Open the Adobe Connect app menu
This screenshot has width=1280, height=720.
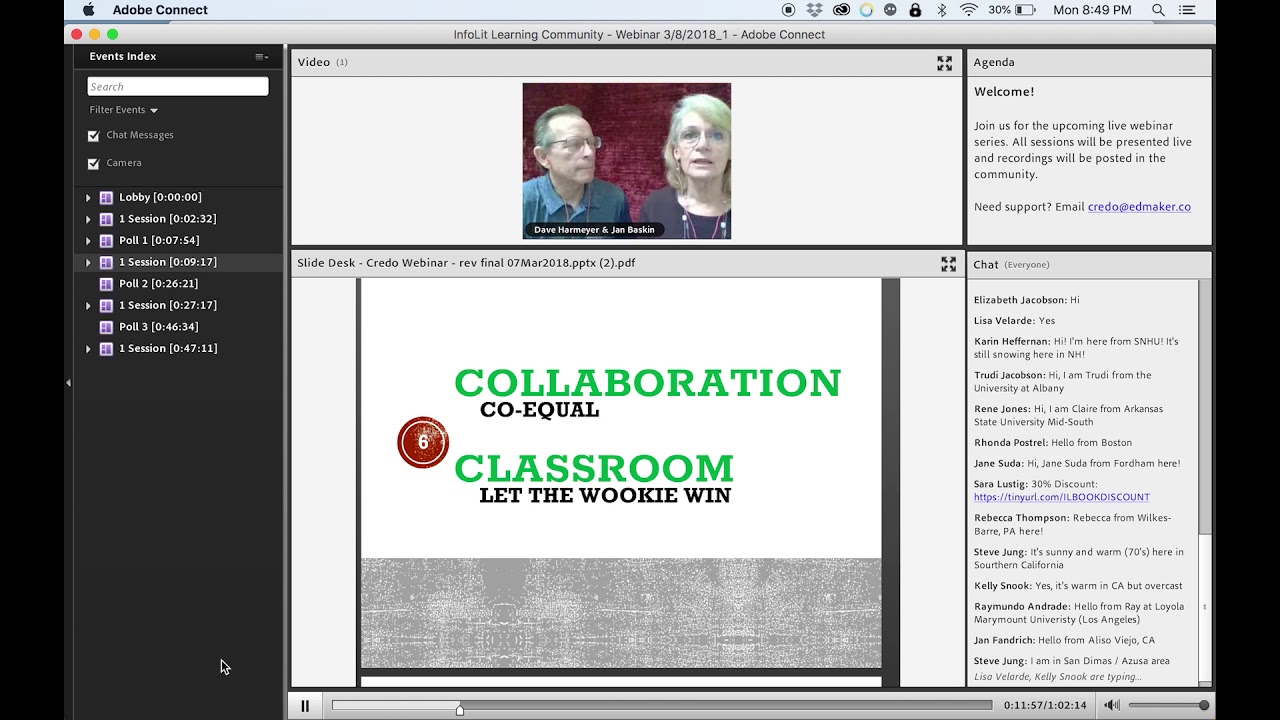160,10
